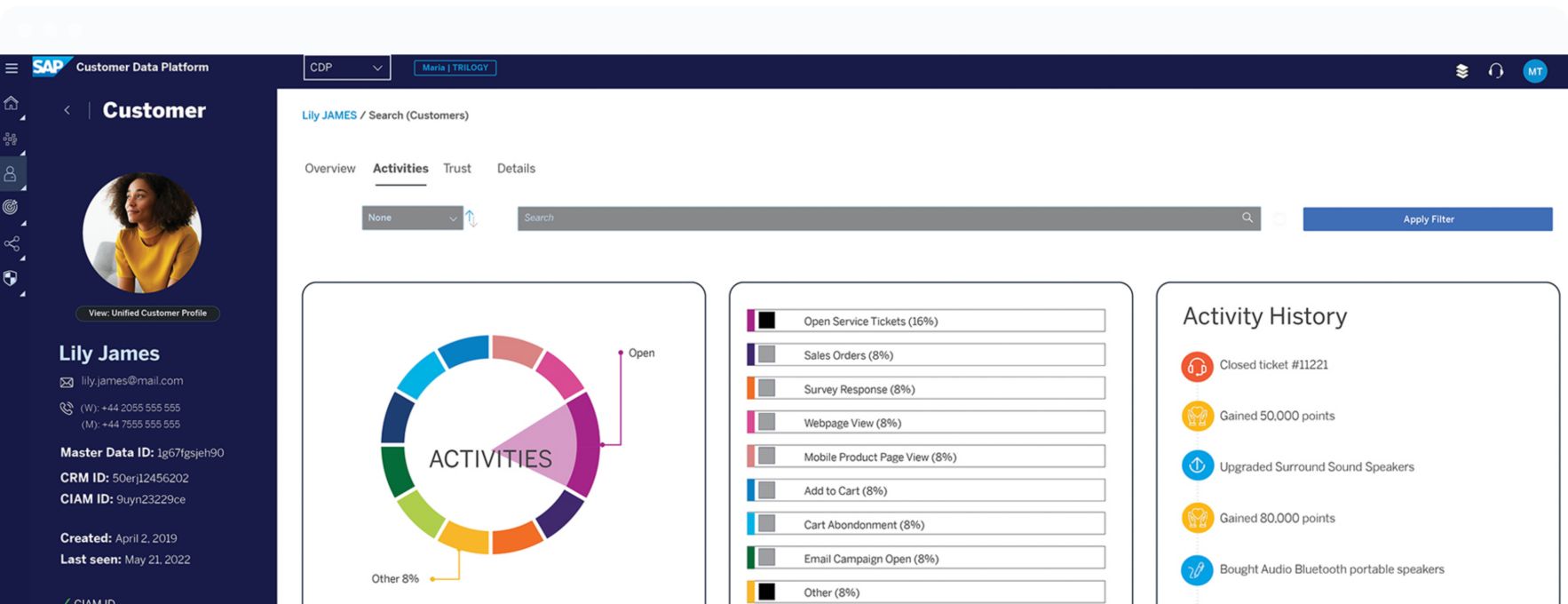Screen dimensions: 1568x604
Task: Open the MT user avatar menu
Action: pos(1534,71)
